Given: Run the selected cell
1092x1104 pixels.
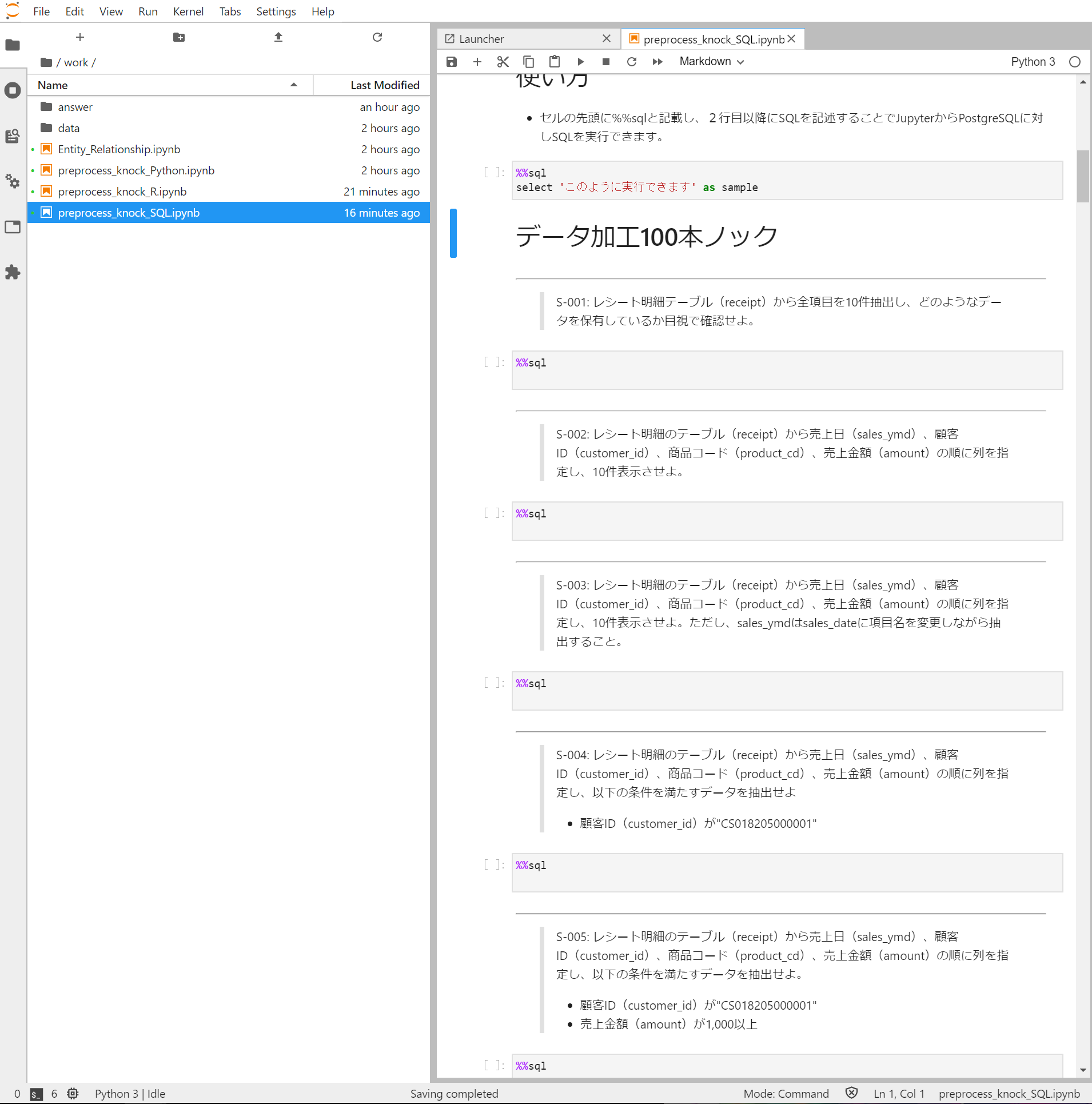Looking at the screenshot, I should (580, 62).
